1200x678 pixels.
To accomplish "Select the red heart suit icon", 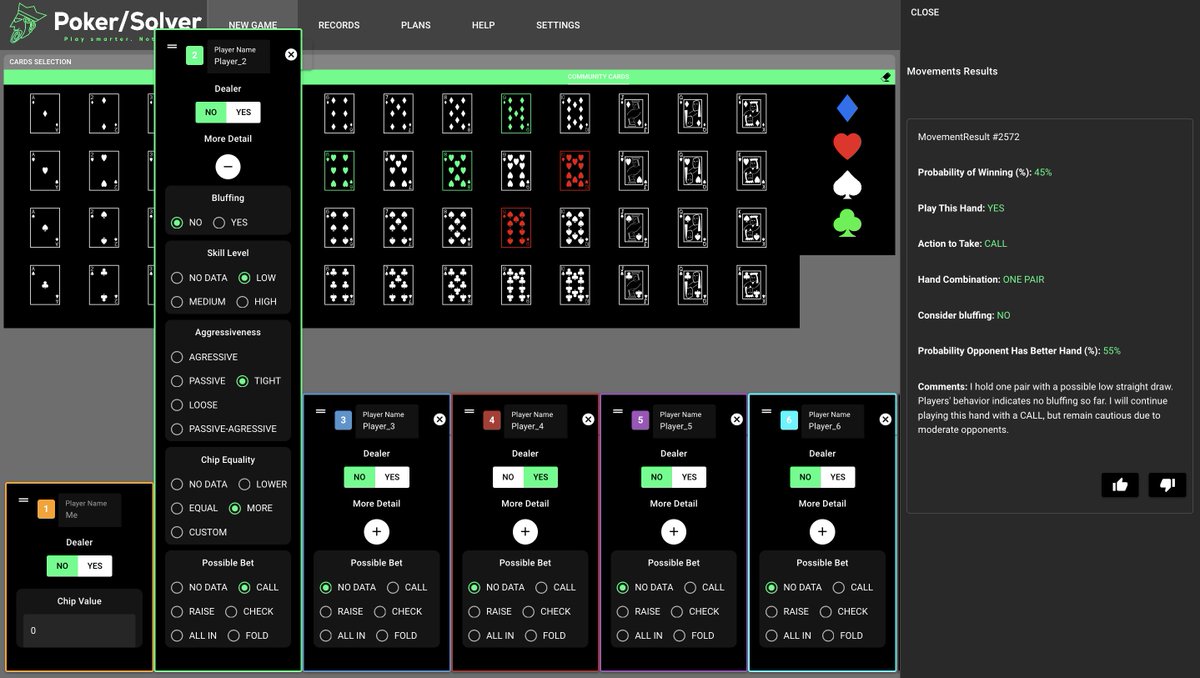I will 846,146.
